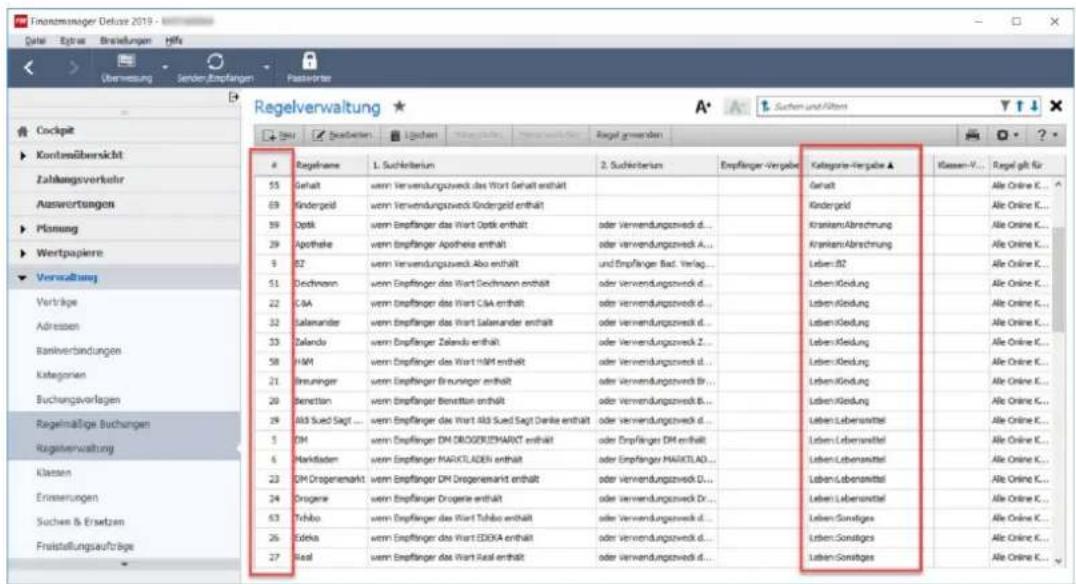Decrease the font size with the greyed A

736,107
